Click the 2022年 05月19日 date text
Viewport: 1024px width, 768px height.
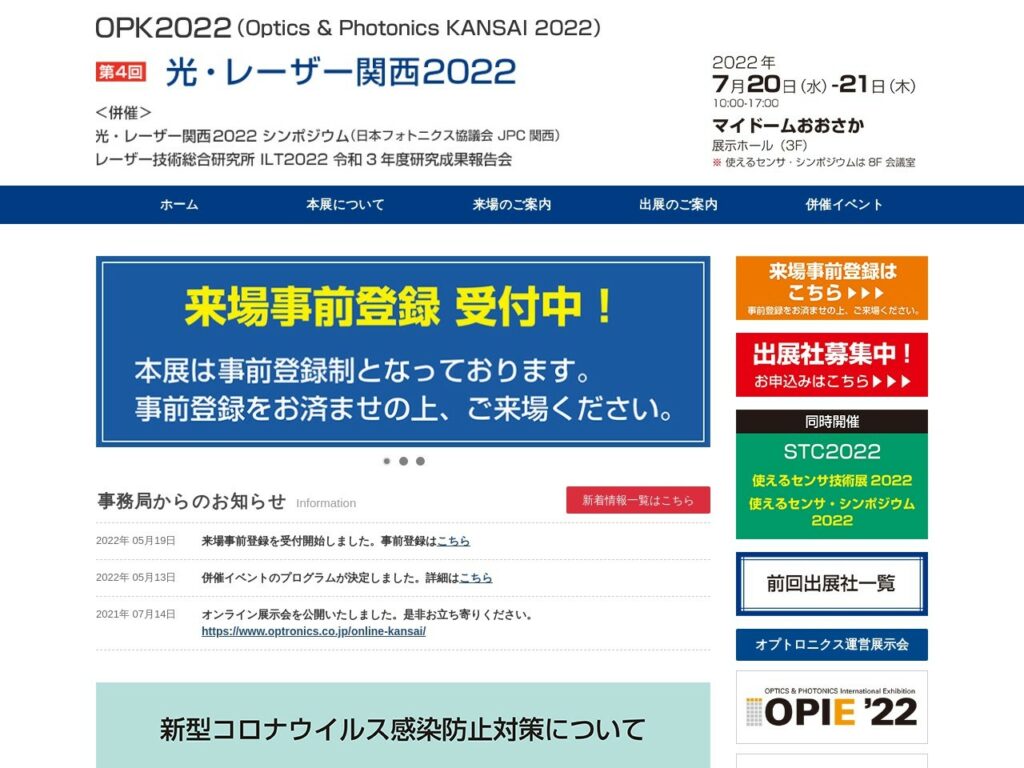pos(136,541)
